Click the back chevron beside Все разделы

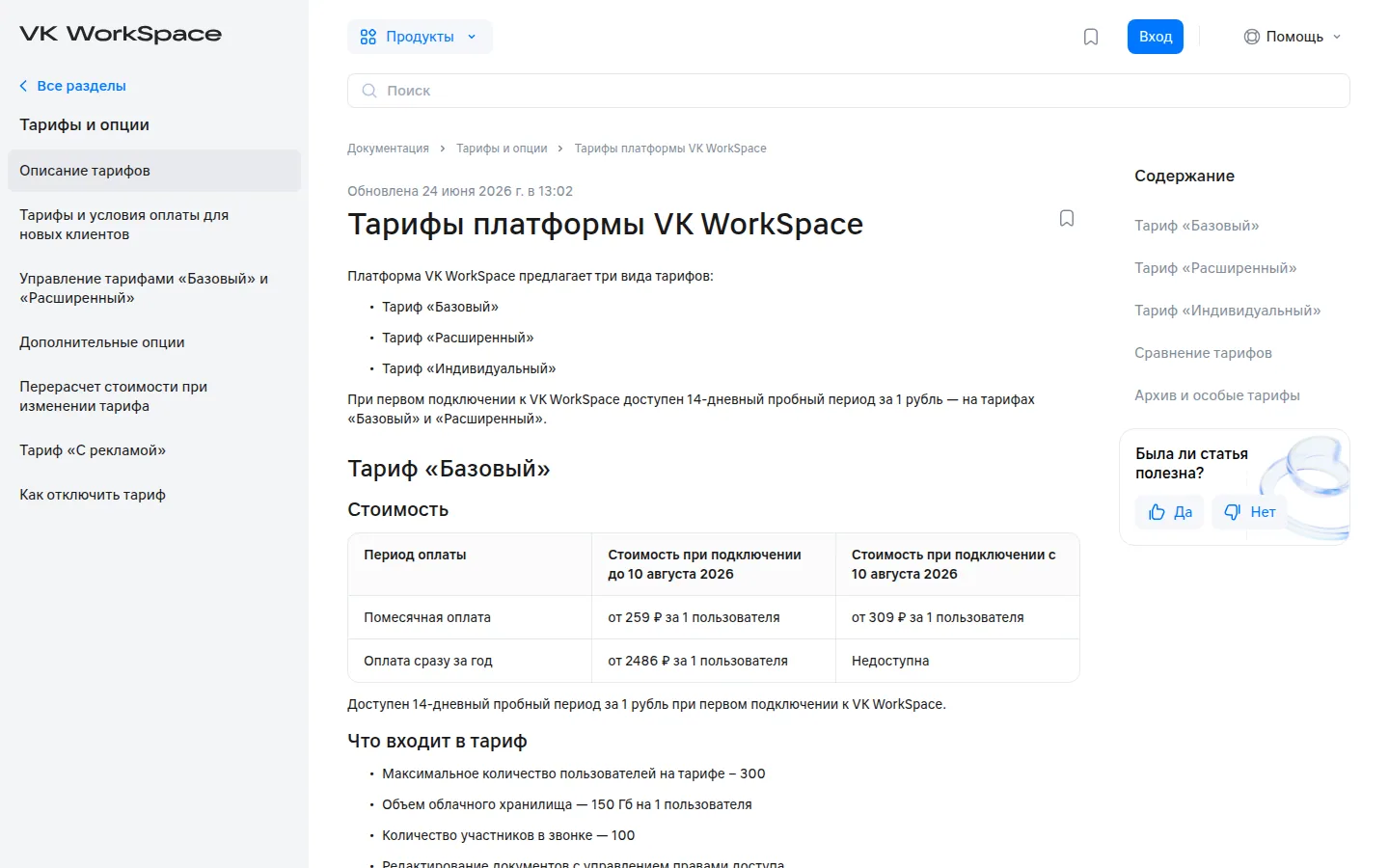(24, 86)
